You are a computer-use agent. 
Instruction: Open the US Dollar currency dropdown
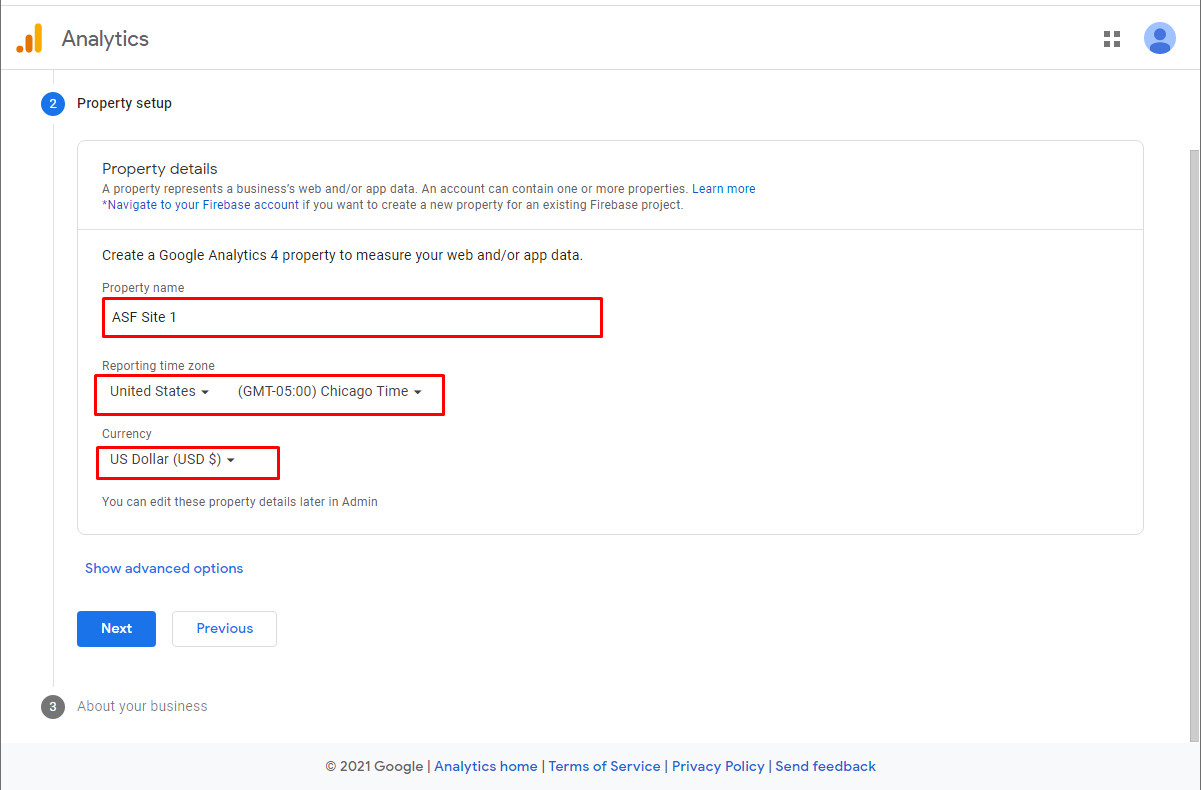pos(172,459)
